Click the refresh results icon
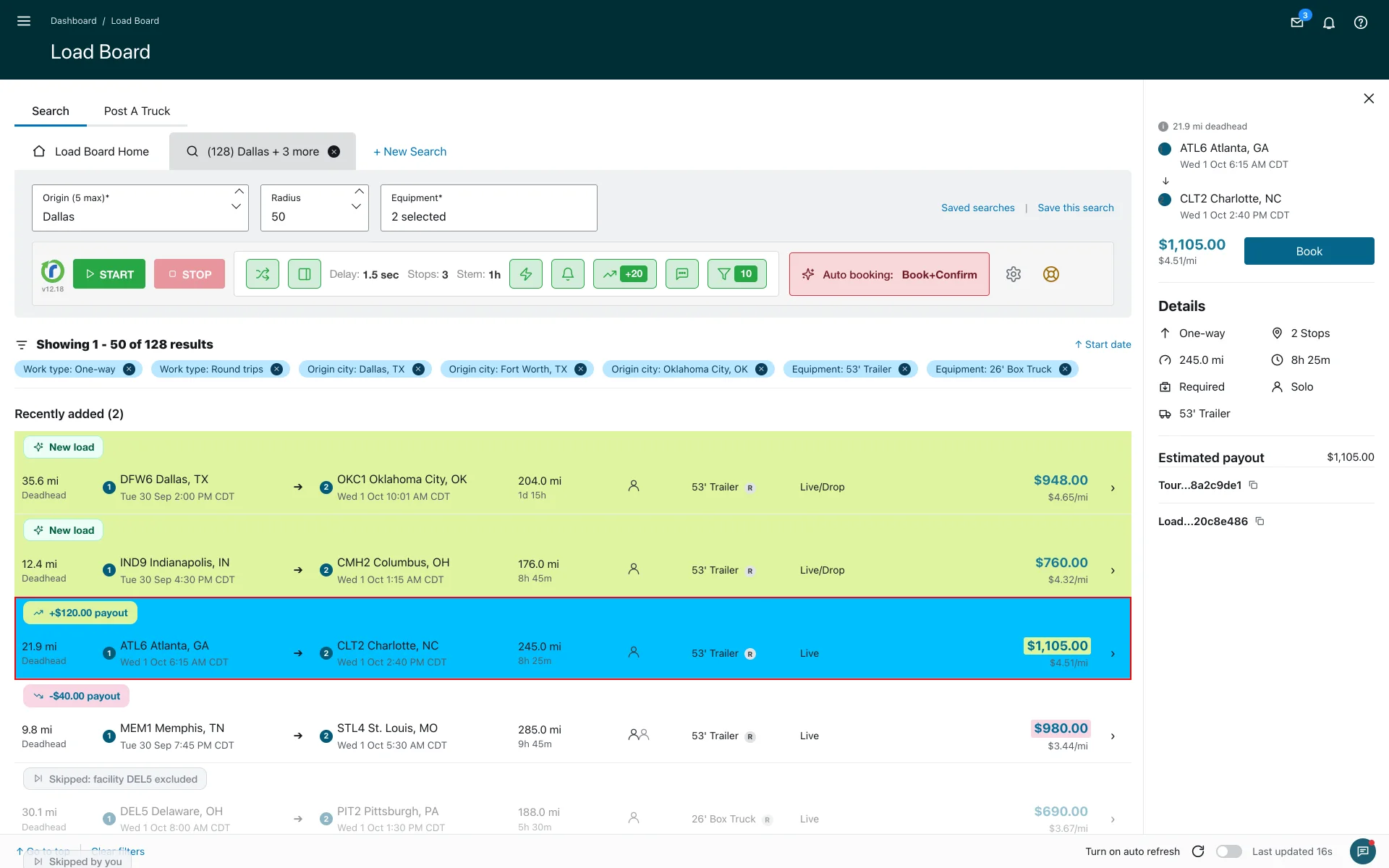The image size is (1389, 868). pyautogui.click(x=1198, y=851)
